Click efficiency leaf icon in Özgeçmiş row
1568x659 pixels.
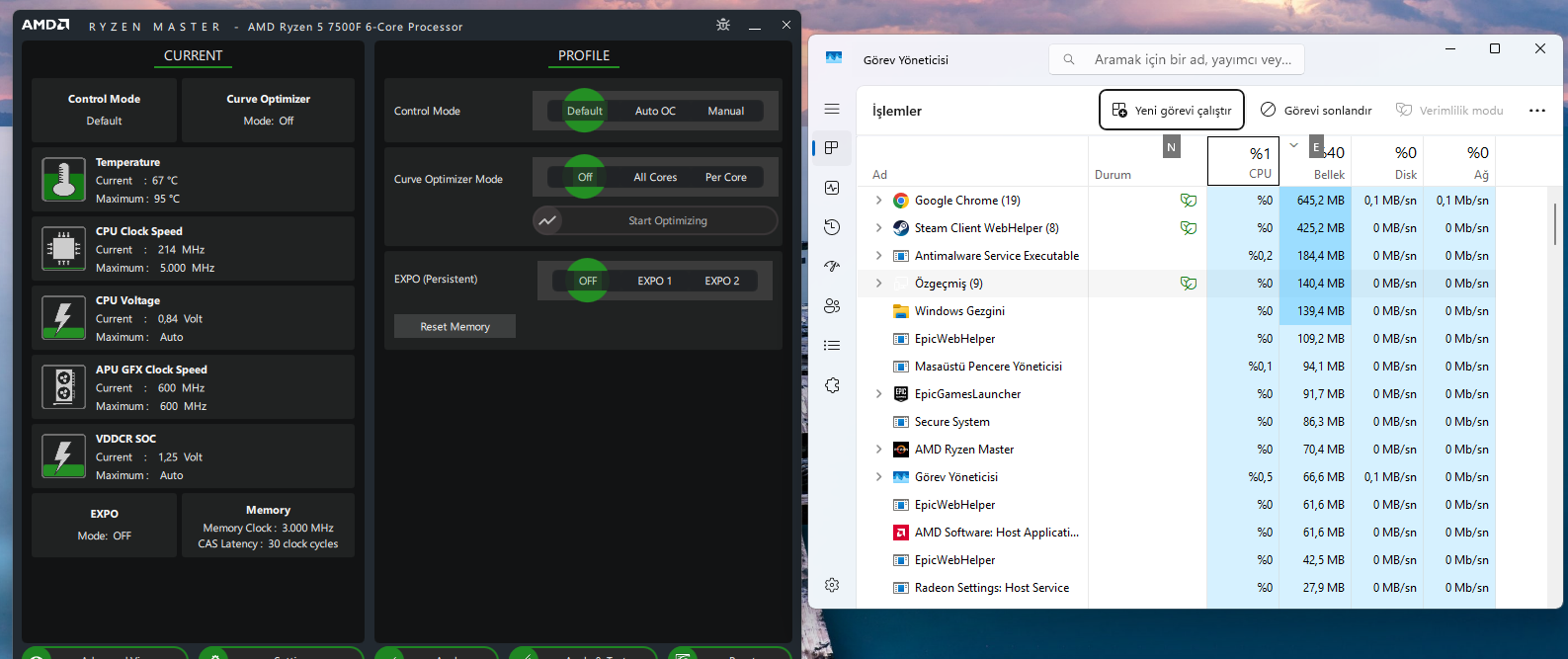tap(1189, 284)
